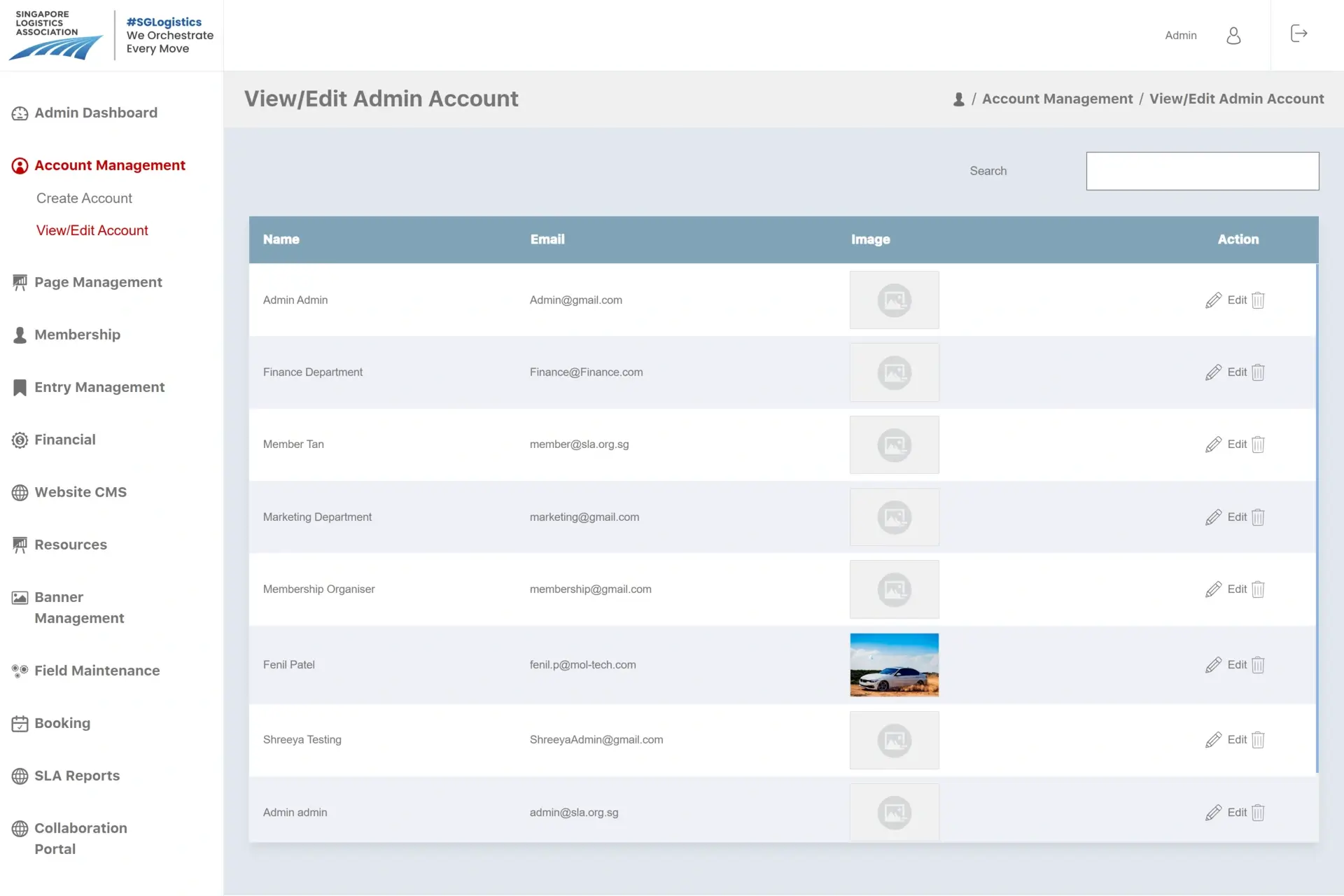Click the Field Maintenance sidebar icon

(20, 671)
